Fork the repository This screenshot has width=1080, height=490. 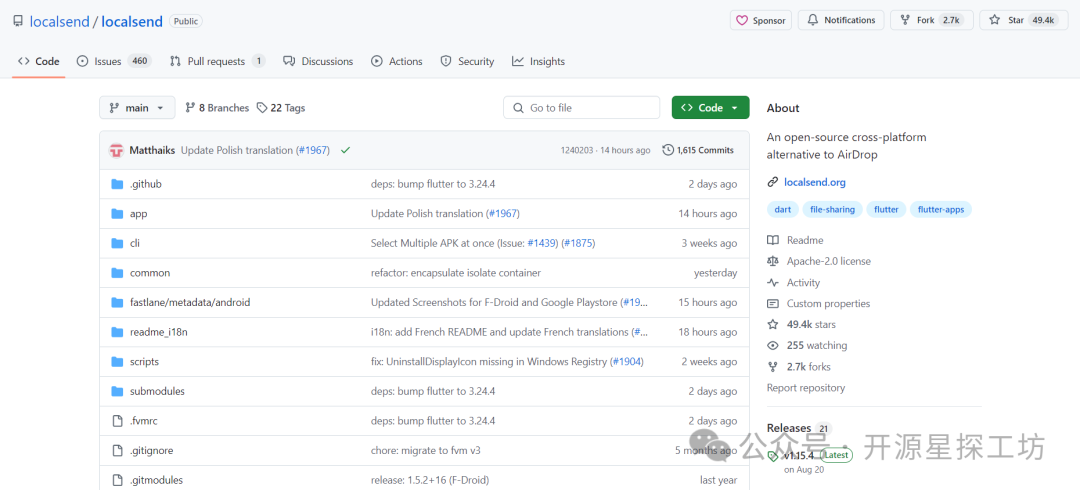(x=931, y=20)
